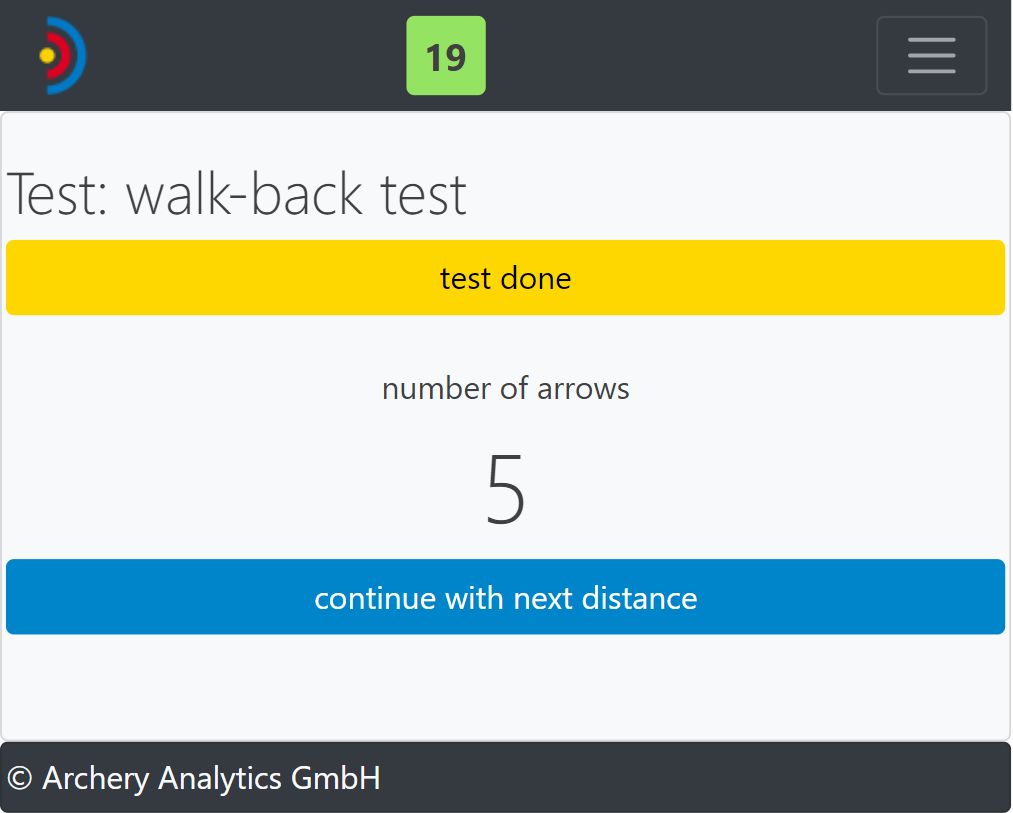Viewport: 1013px width, 813px height.
Task: Click continue with next distance
Action: point(505,597)
